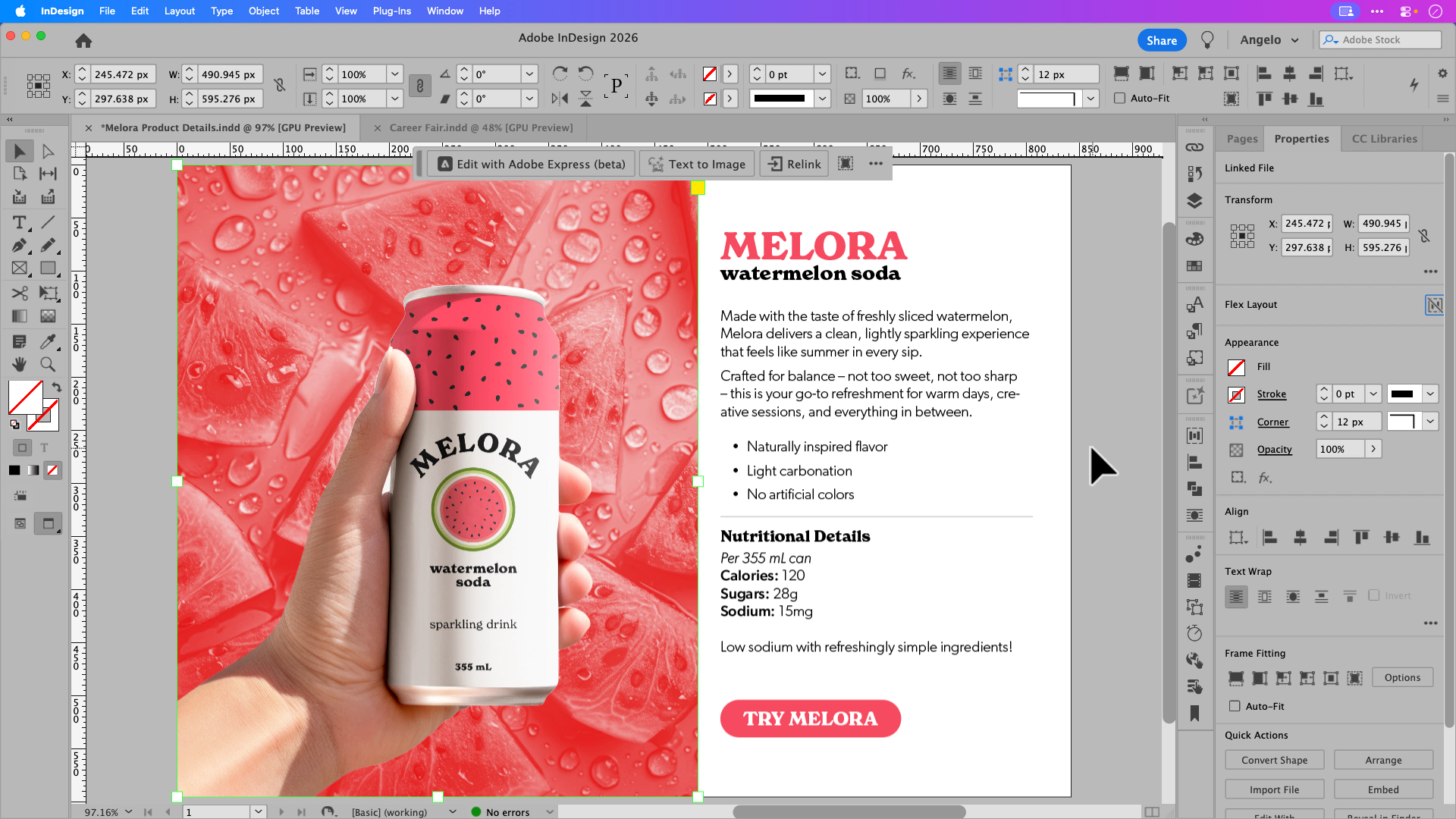Click the Home icon button
Viewport: 1456px width, 819px height.
click(83, 40)
